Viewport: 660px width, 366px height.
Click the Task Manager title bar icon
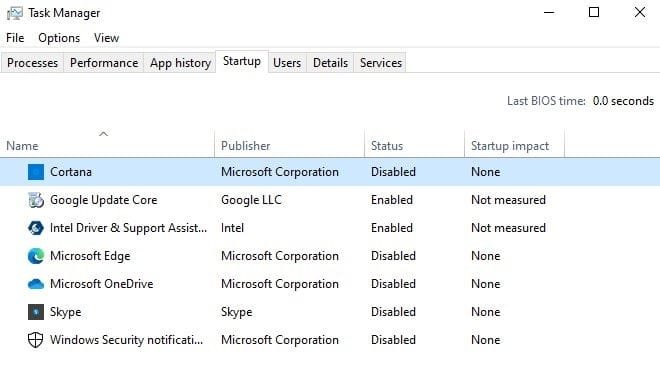pyautogui.click(x=15, y=13)
